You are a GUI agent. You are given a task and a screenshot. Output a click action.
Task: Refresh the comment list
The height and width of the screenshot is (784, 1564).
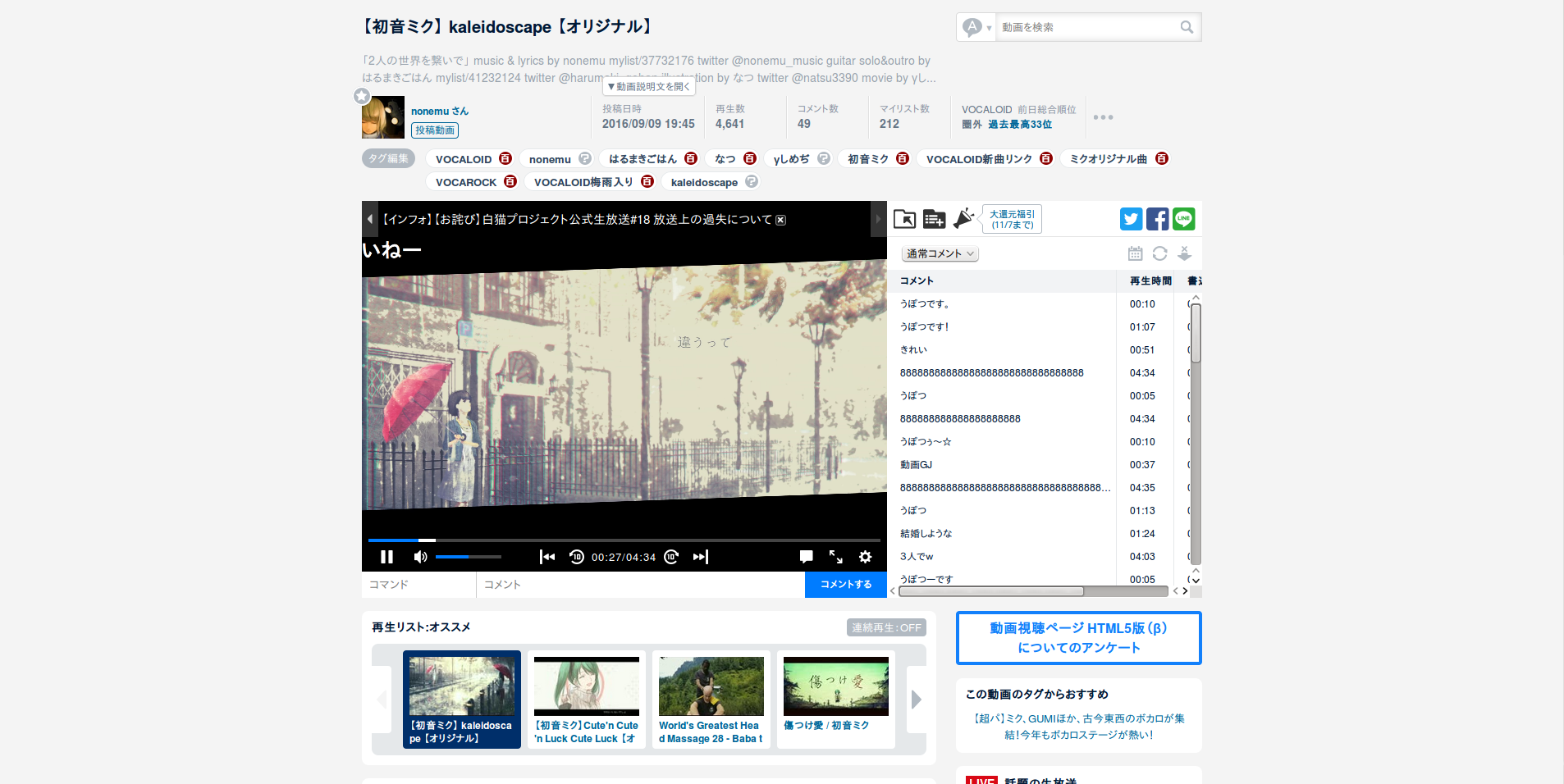point(1159,253)
